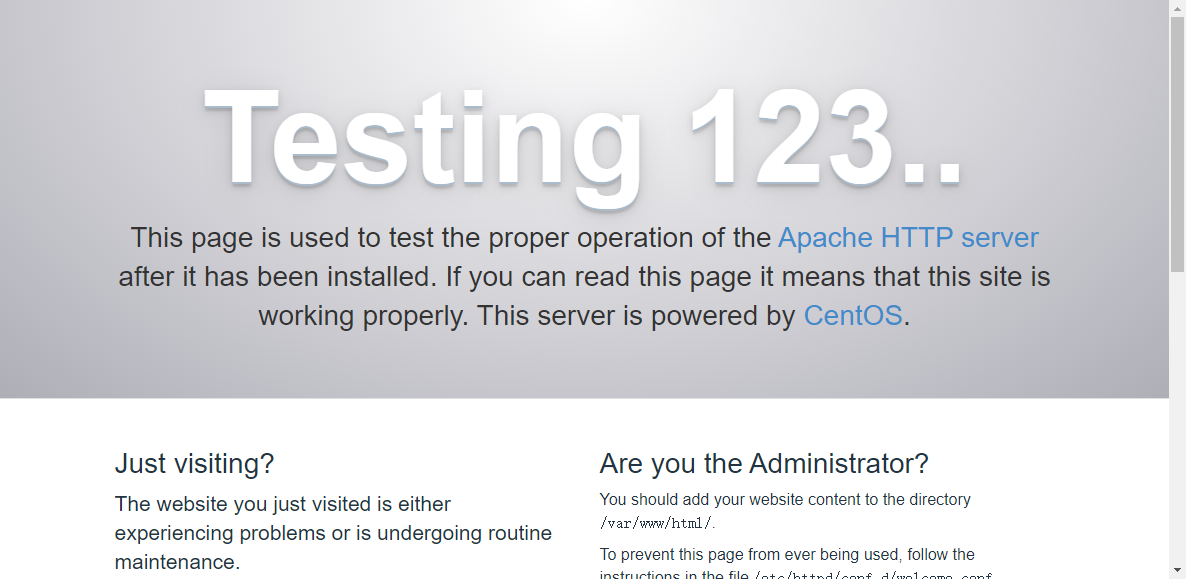Click the 'Are you the Administrator?' heading
1186x579 pixels.
(764, 463)
